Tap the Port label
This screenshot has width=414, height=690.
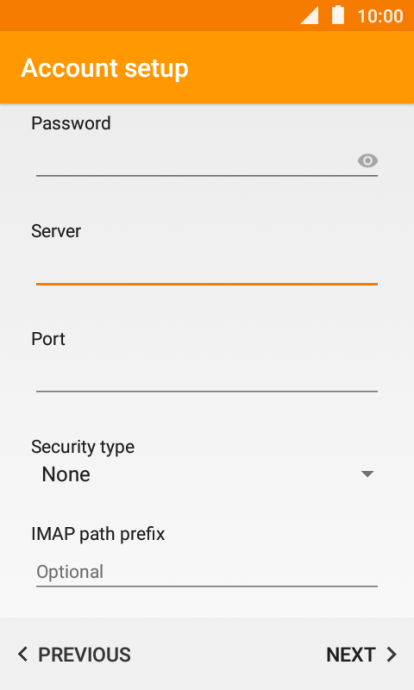pos(48,339)
